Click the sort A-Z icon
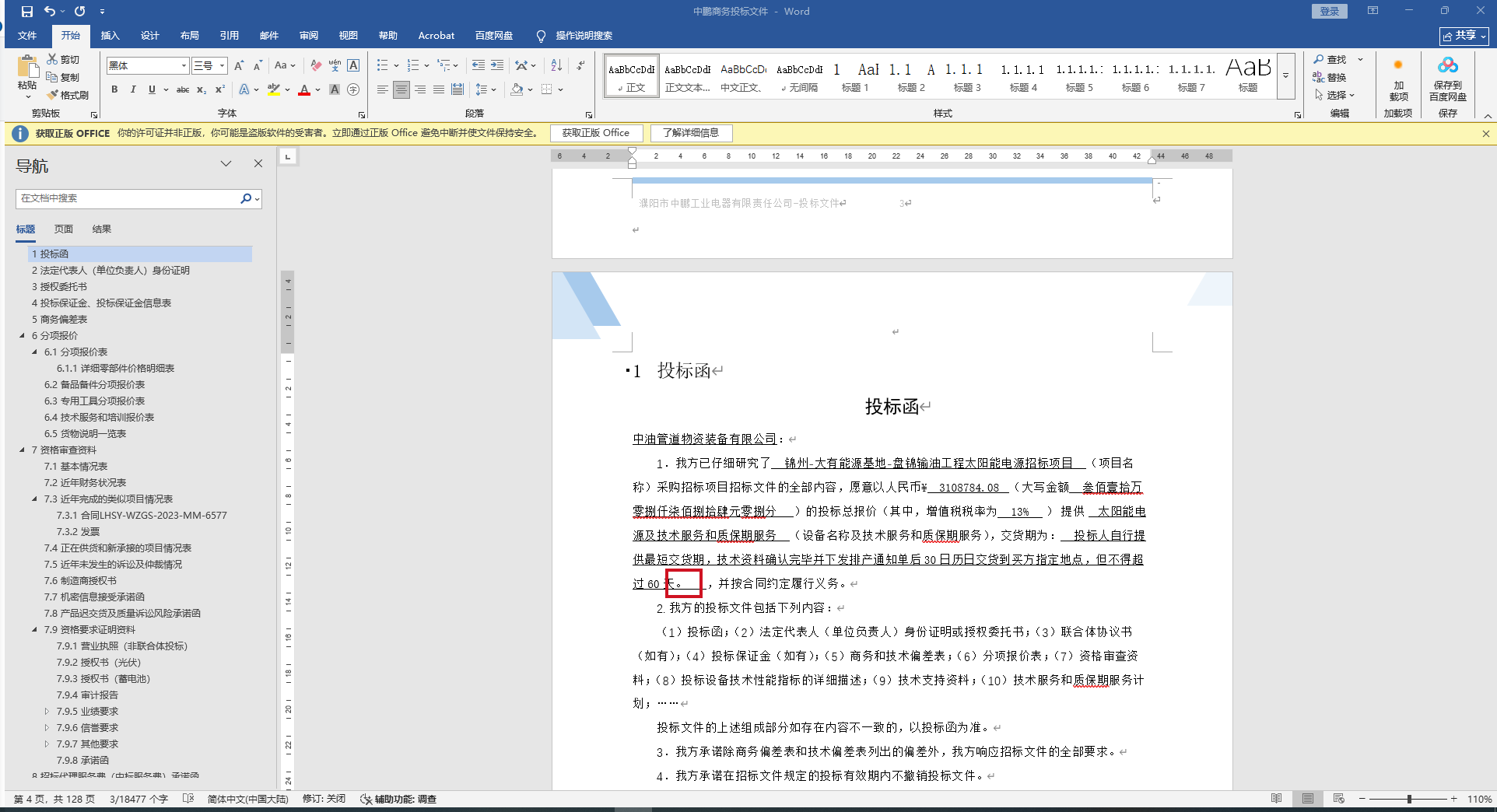This screenshot has width=1497, height=812. pos(556,65)
